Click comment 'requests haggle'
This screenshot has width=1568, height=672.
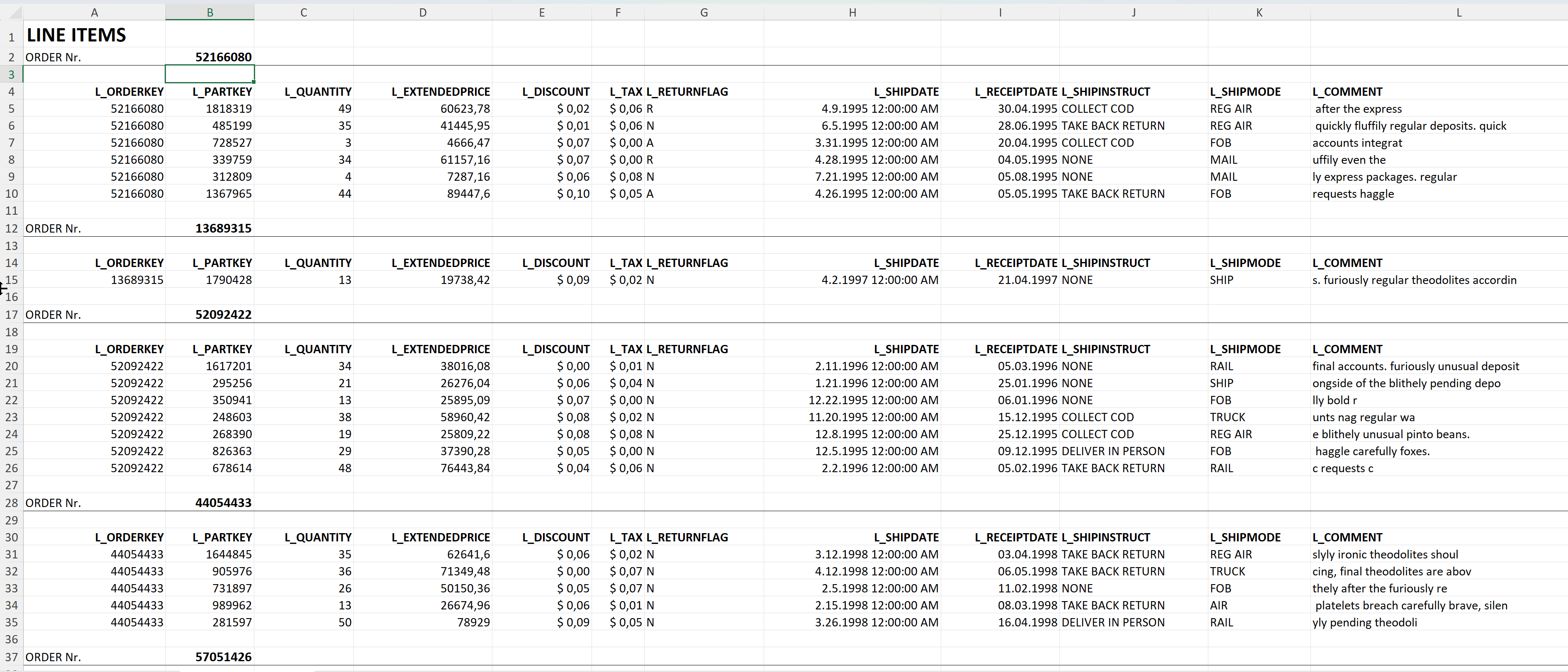pyautogui.click(x=1353, y=194)
